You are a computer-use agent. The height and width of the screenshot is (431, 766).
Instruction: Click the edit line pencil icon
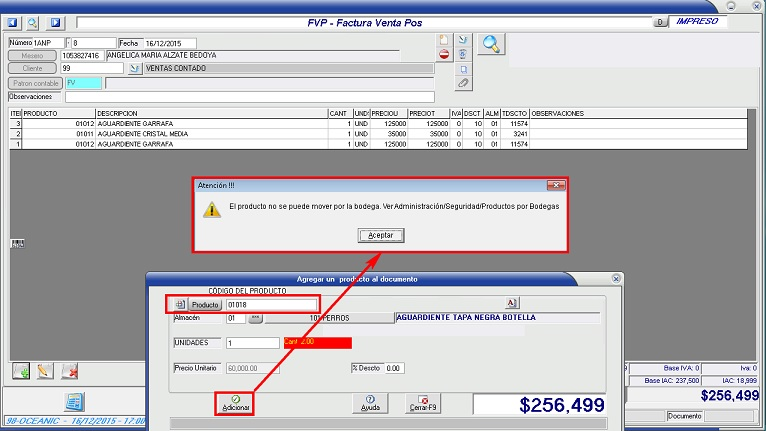click(x=44, y=371)
